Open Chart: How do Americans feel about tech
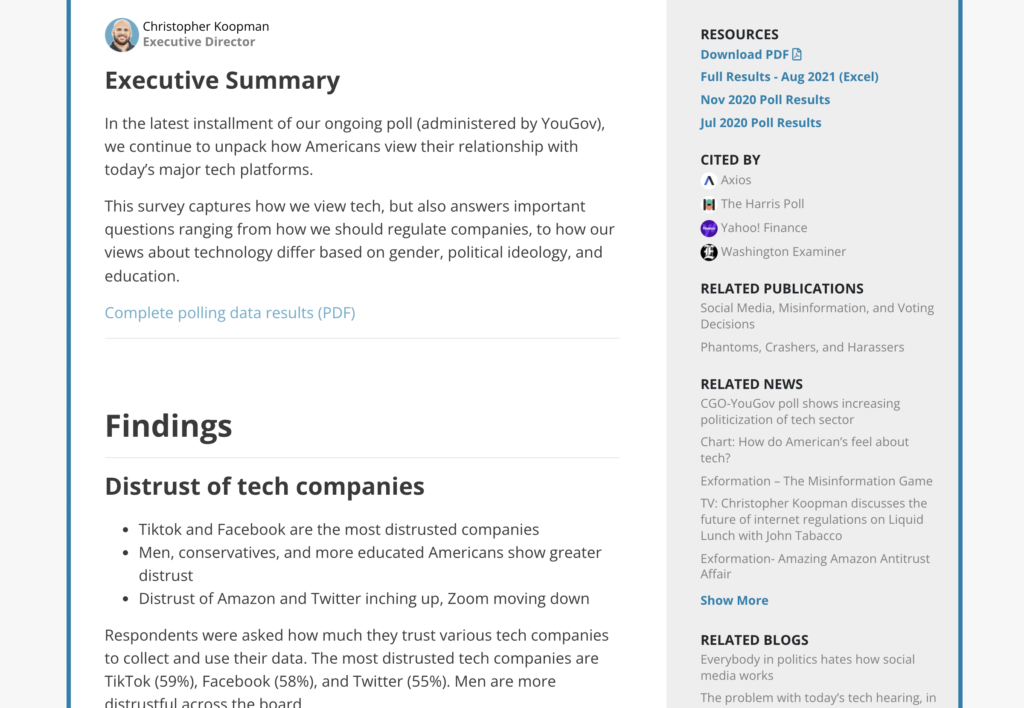 805,450
